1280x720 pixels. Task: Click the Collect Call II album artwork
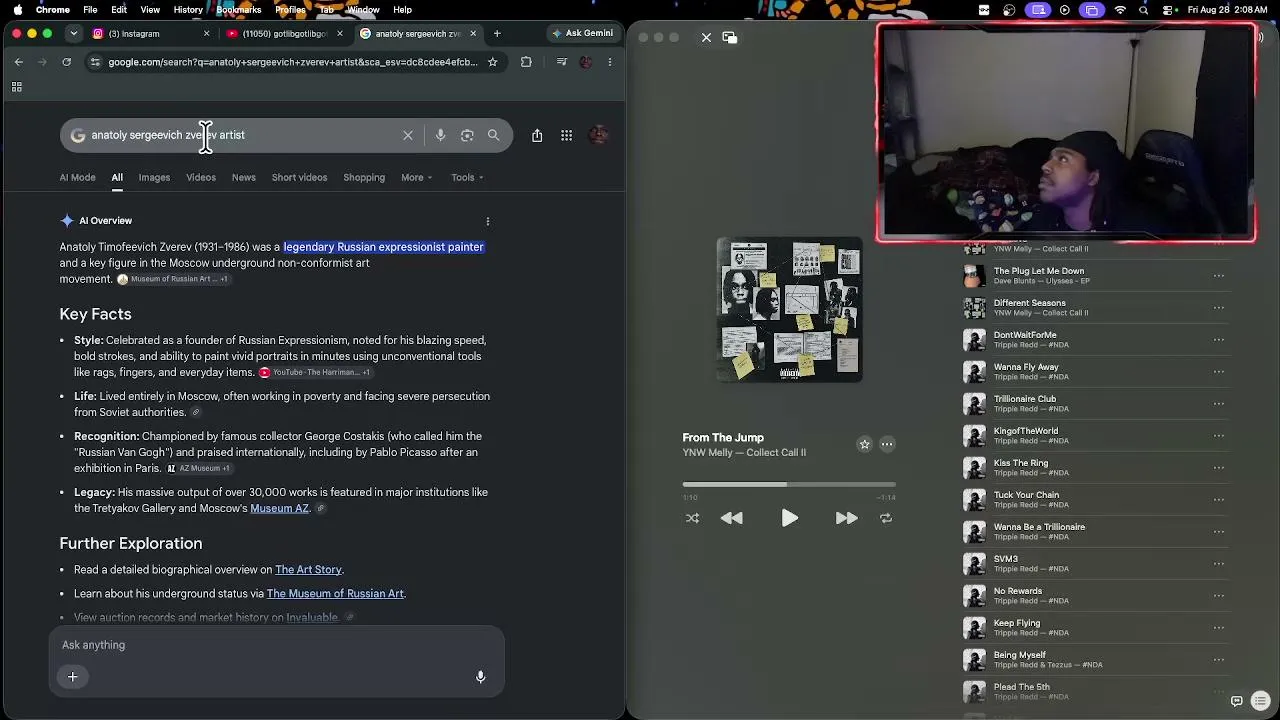click(x=789, y=309)
